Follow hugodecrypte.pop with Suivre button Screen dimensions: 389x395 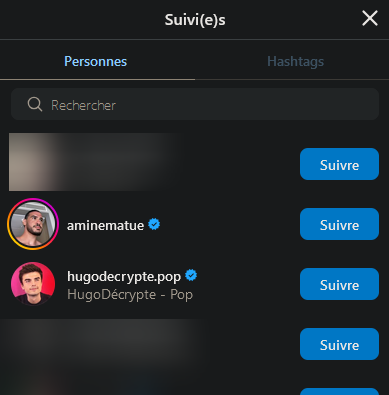[x=339, y=284]
